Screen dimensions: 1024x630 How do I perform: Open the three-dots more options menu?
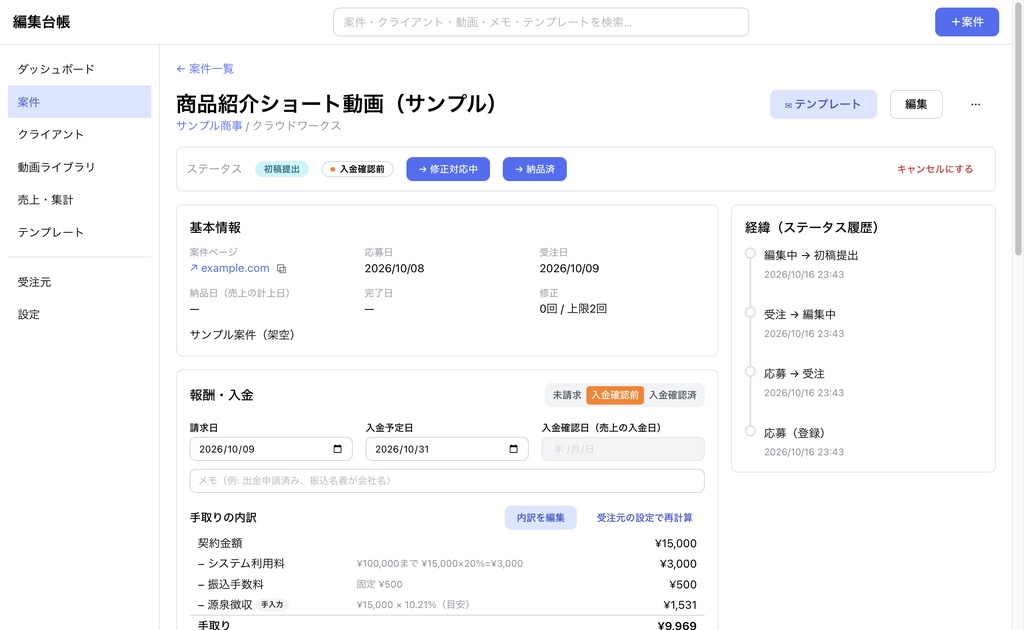(x=975, y=104)
